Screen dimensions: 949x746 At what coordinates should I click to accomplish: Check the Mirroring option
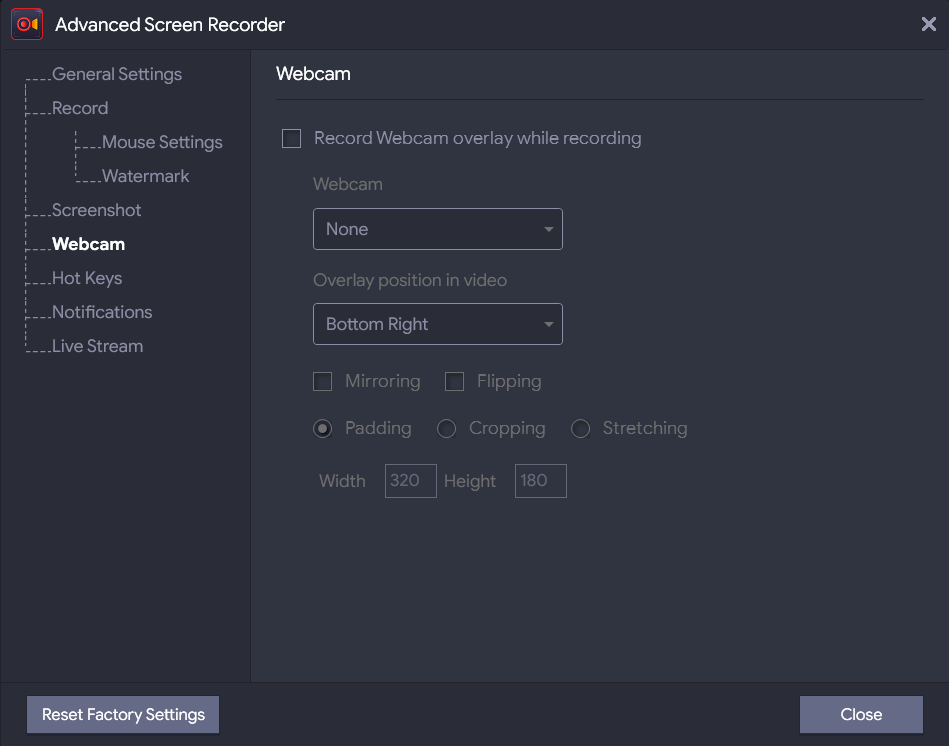click(322, 381)
